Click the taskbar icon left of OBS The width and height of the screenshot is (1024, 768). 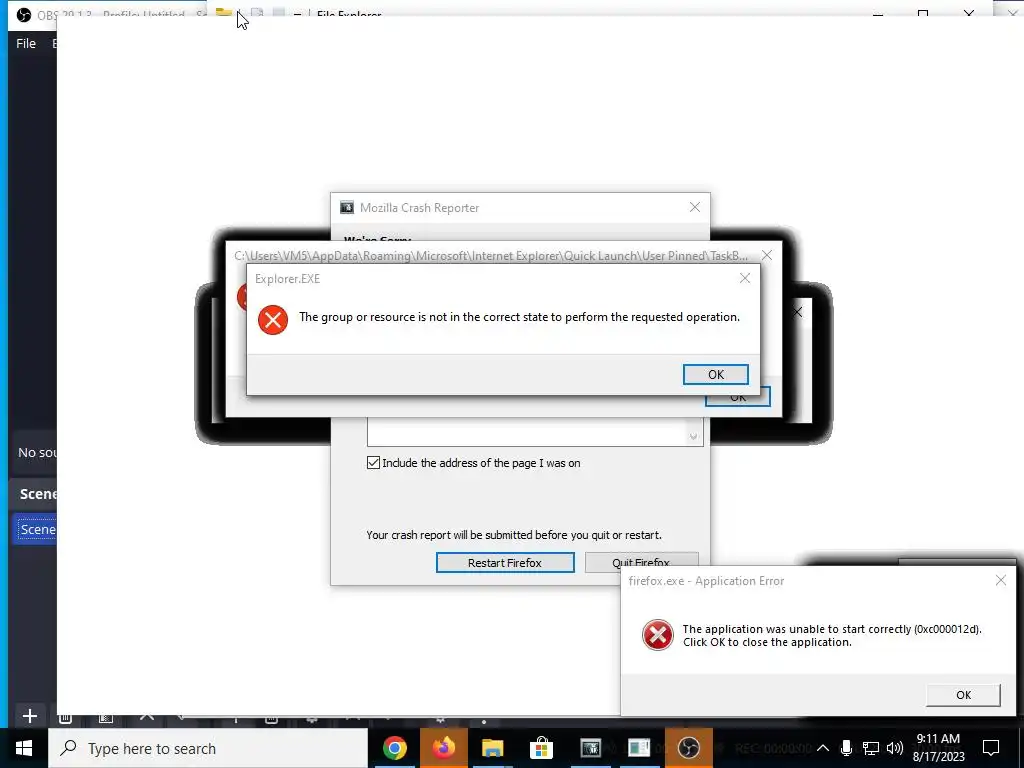(639, 748)
